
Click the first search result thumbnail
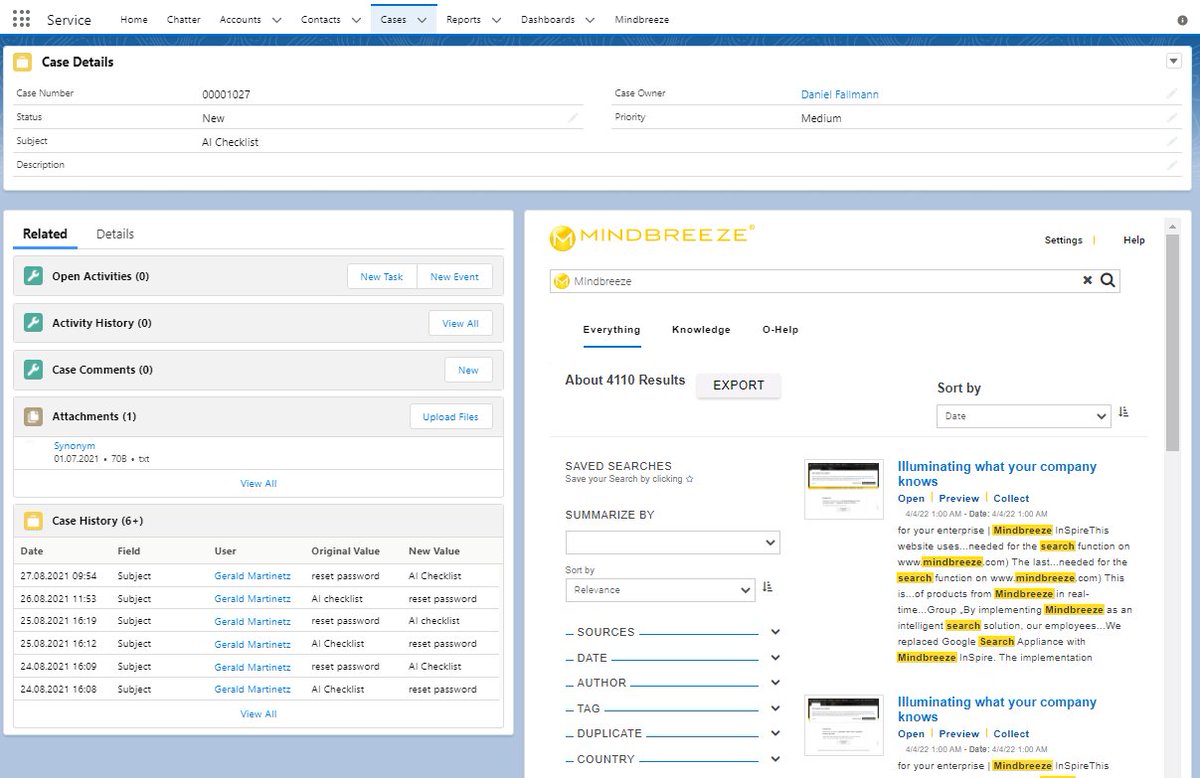pos(844,489)
